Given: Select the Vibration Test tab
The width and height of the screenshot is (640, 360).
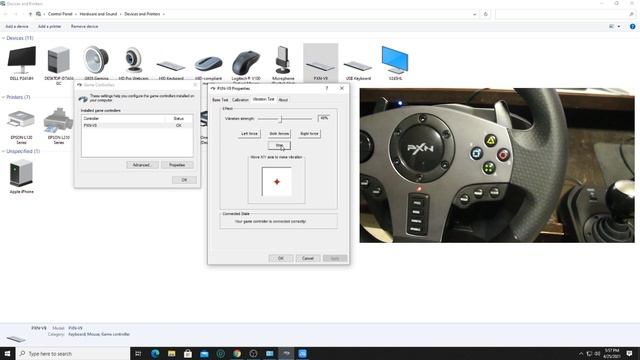Looking at the screenshot, I should tap(263, 99).
